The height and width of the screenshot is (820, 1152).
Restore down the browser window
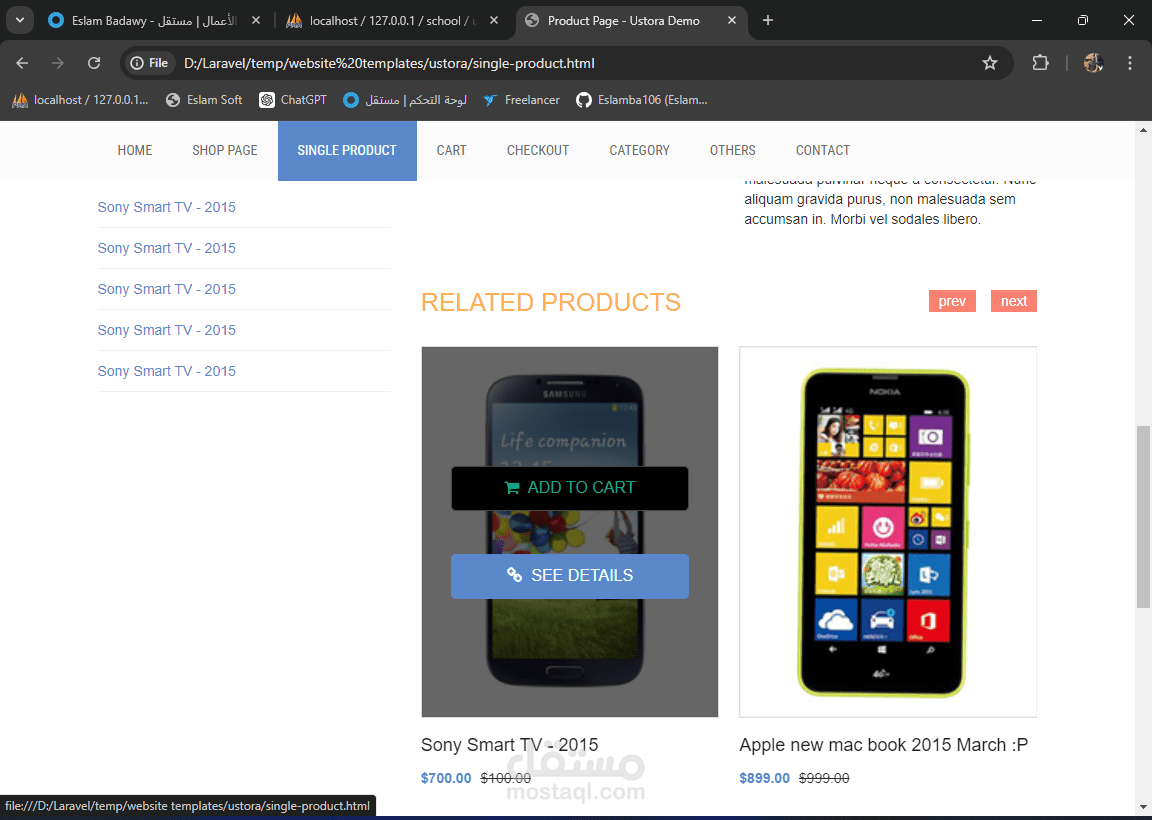coord(1083,21)
